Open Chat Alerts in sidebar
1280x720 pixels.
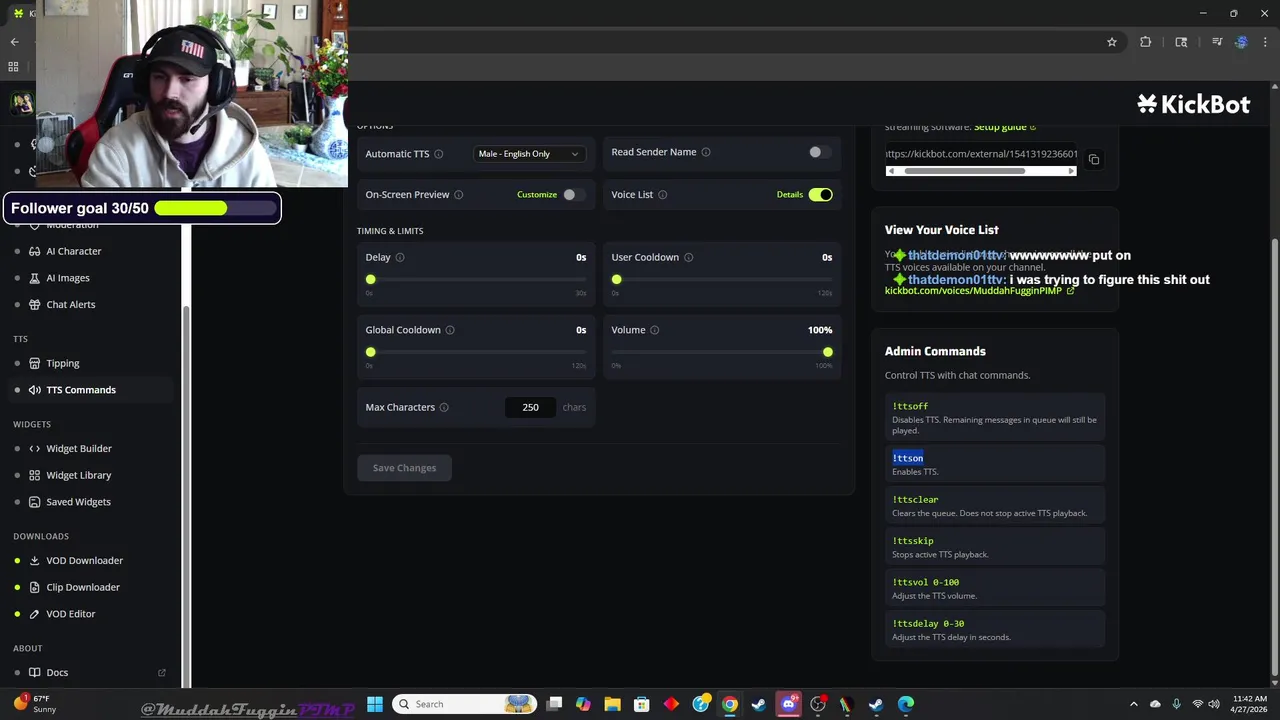70,304
